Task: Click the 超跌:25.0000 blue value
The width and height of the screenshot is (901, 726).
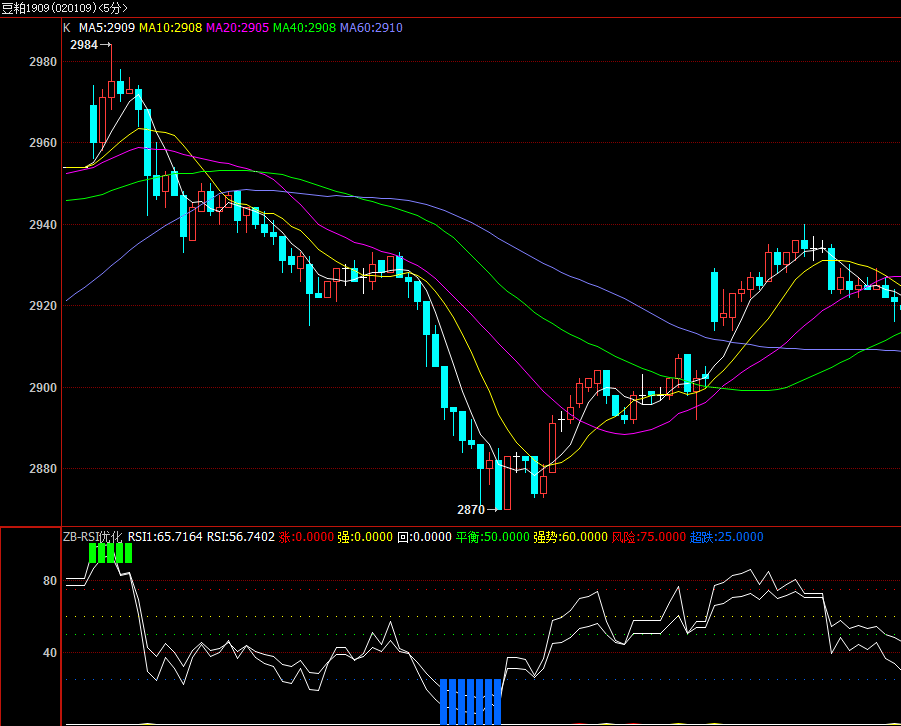Action: point(727,536)
